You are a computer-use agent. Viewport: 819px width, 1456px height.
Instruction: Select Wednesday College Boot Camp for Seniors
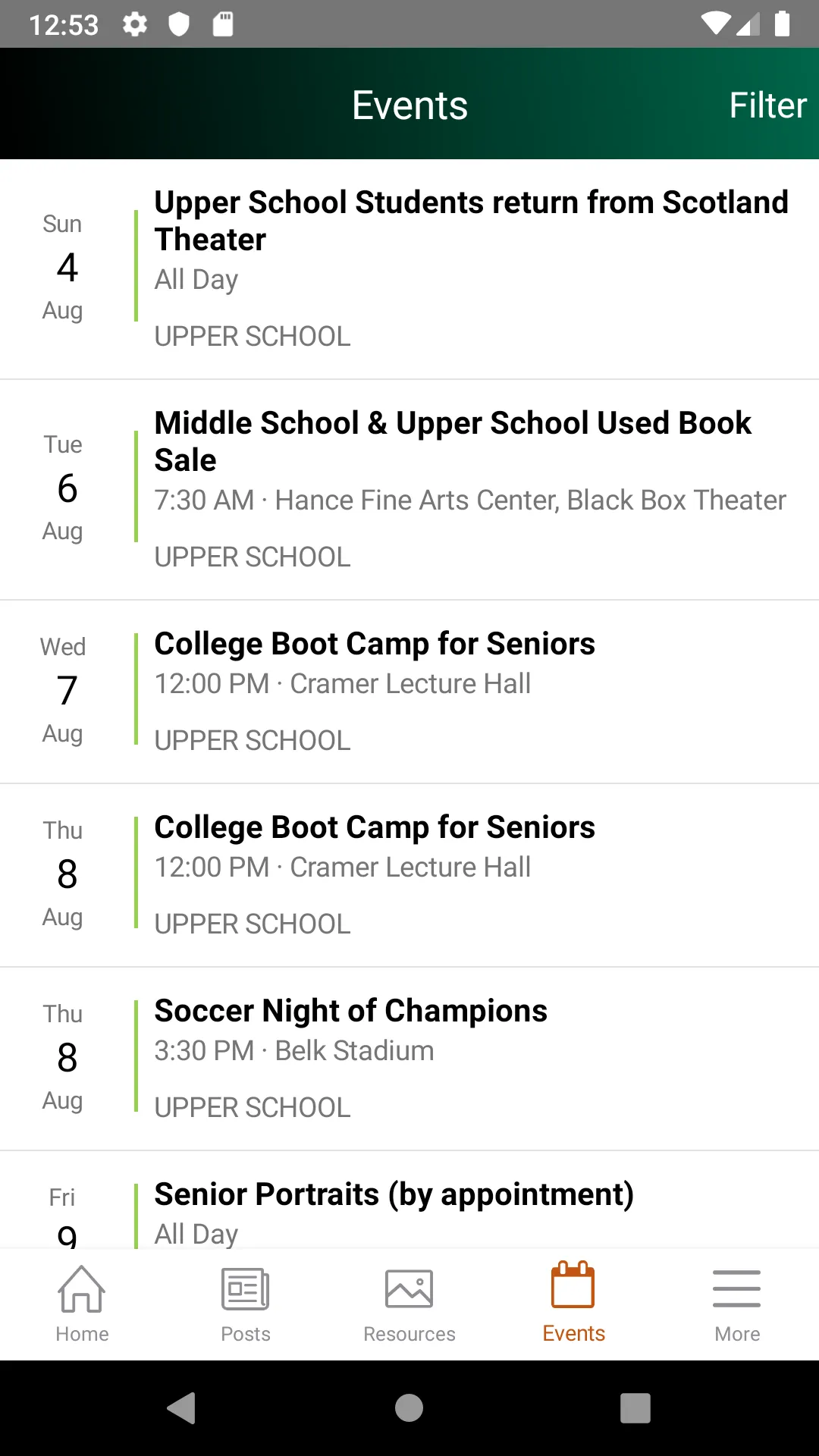tap(409, 692)
